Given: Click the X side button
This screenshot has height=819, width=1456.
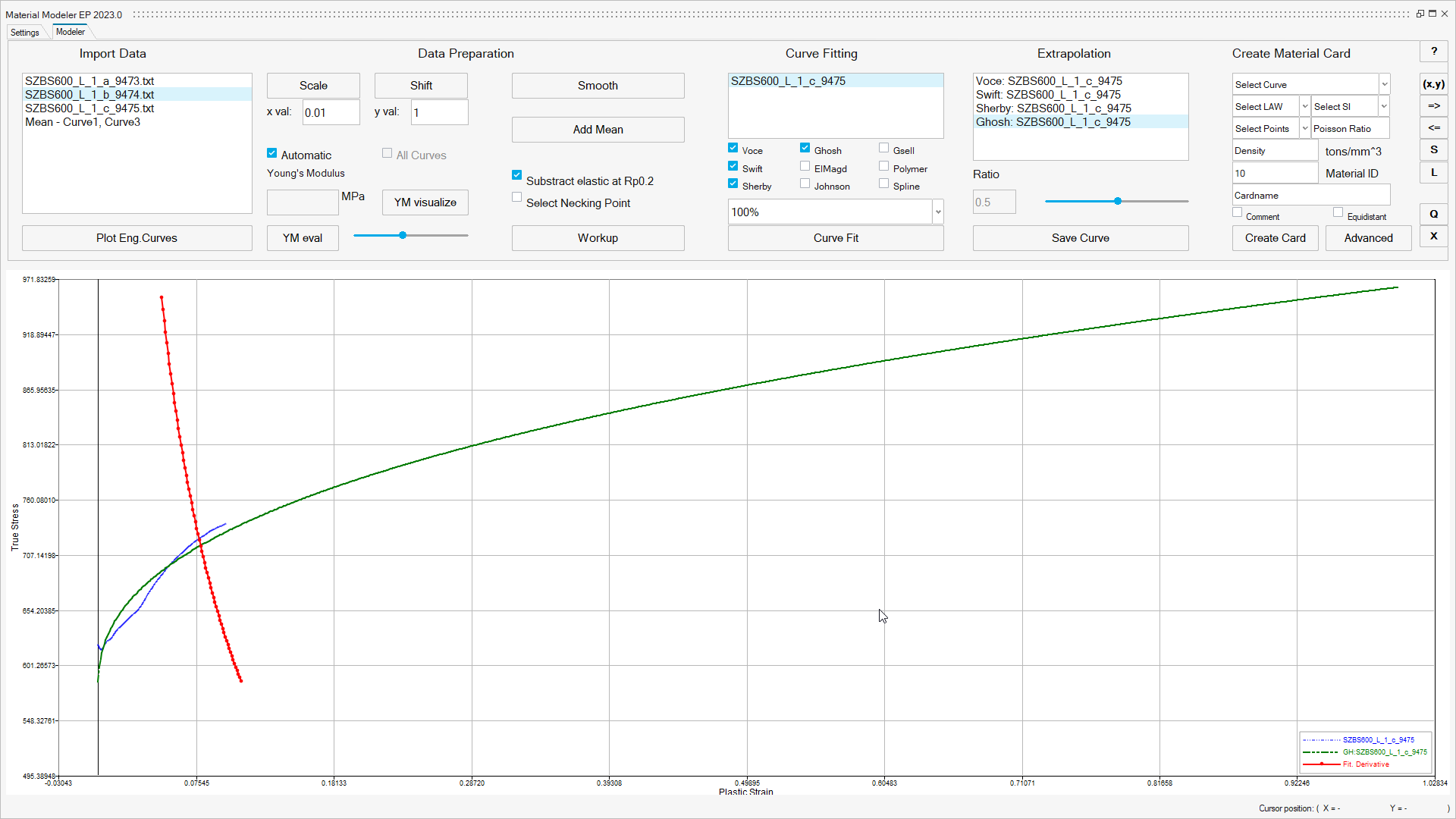Looking at the screenshot, I should (x=1433, y=236).
